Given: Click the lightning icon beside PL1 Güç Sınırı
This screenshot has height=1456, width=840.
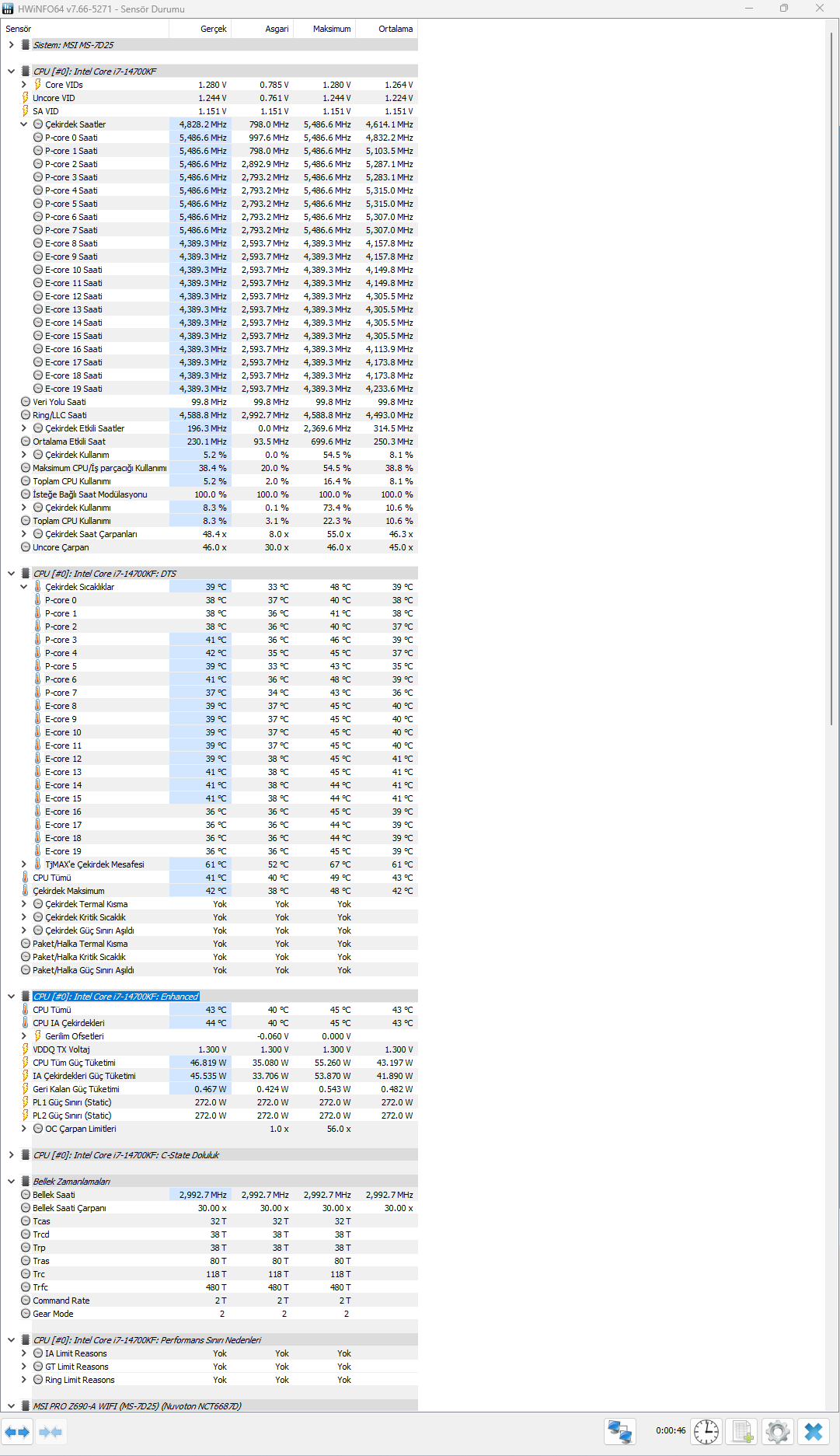Looking at the screenshot, I should click(x=25, y=1102).
